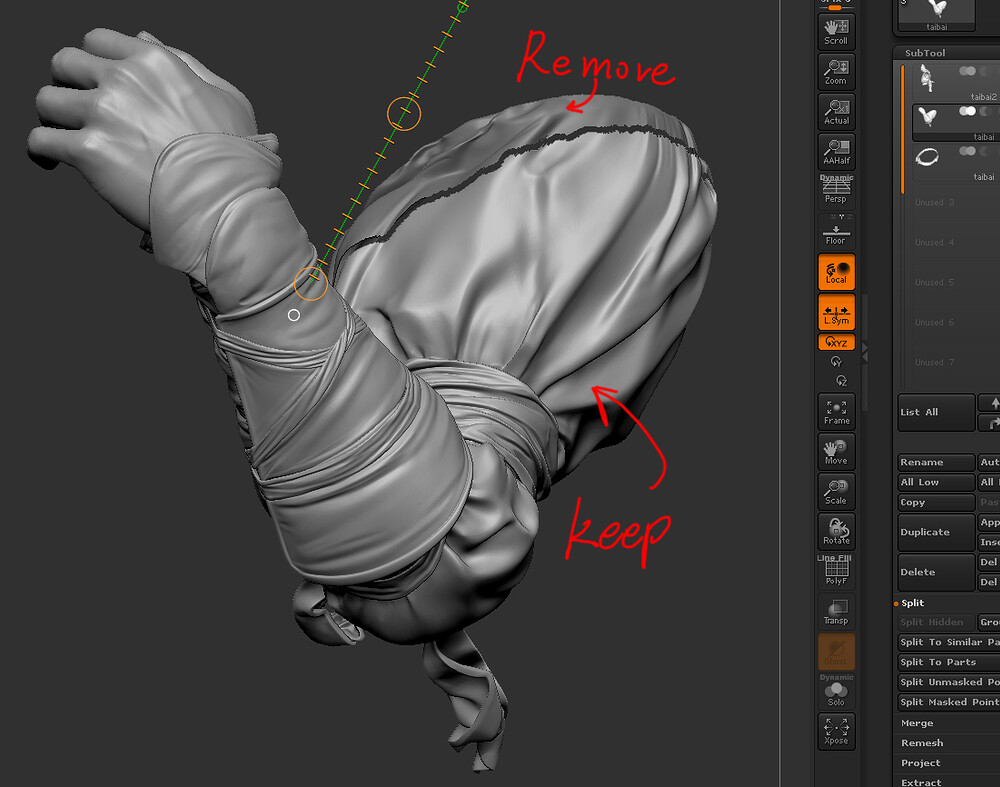Toggle Transp transparency mode
The image size is (1000, 787).
click(x=836, y=612)
